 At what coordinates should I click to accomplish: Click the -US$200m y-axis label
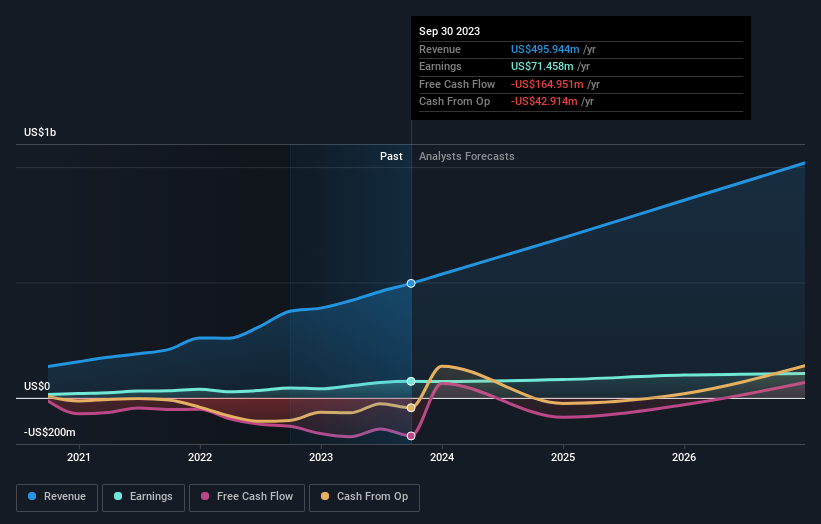click(x=50, y=432)
